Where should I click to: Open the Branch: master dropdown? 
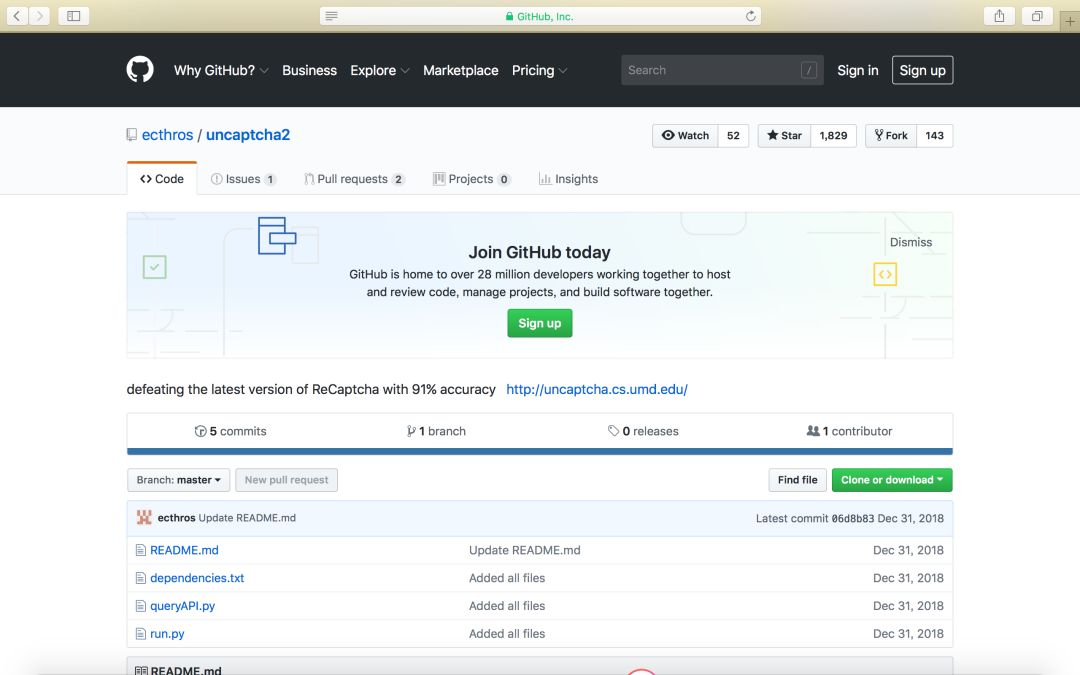(x=178, y=479)
